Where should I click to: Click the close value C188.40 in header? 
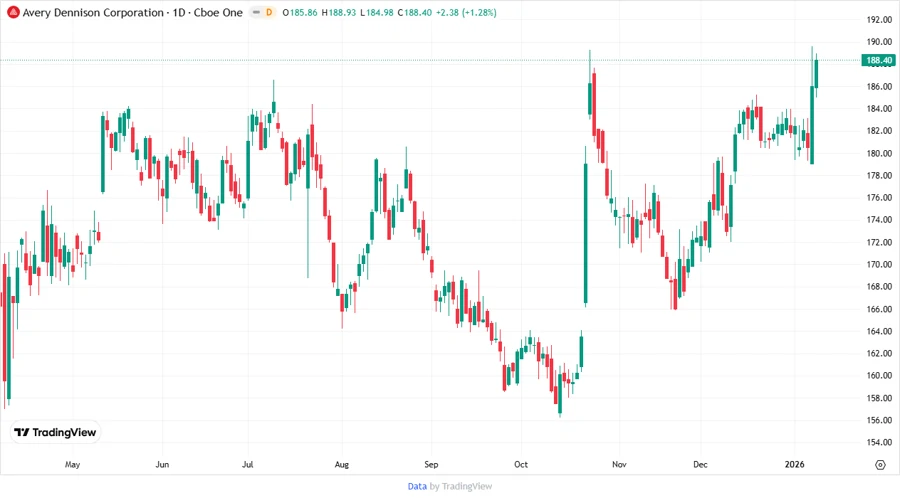click(x=414, y=12)
